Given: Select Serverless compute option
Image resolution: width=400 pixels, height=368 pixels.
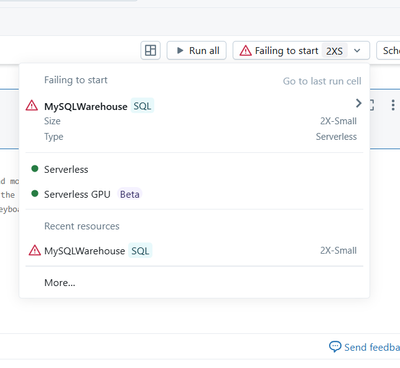Looking at the screenshot, I should pos(194,169).
